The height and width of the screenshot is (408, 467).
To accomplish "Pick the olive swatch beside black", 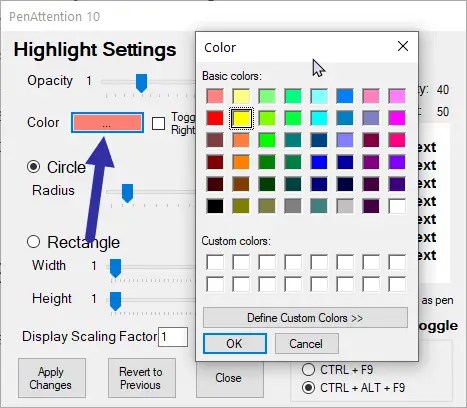I will click(241, 206).
